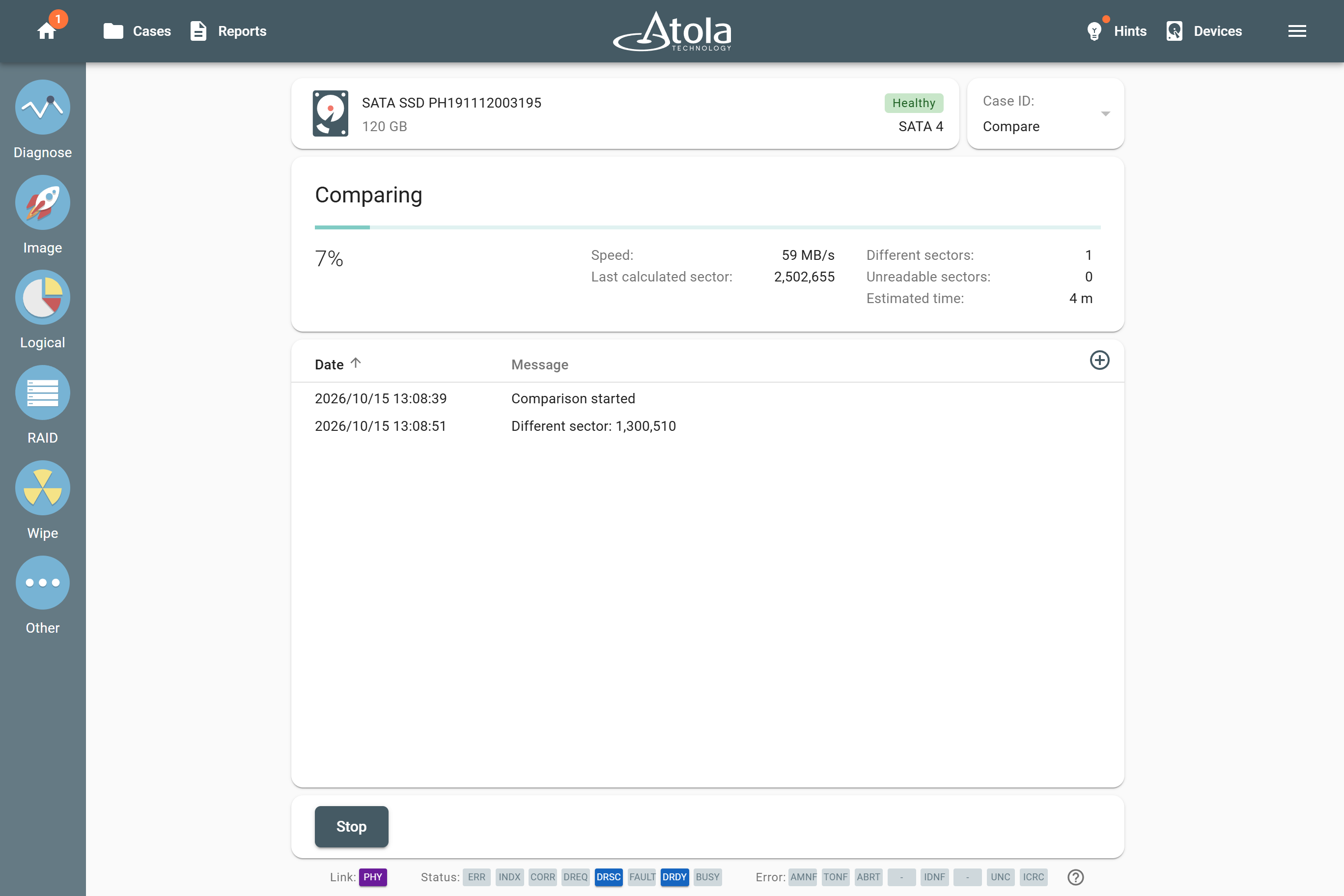Click the UNC error indicator

pyautogui.click(x=1000, y=876)
